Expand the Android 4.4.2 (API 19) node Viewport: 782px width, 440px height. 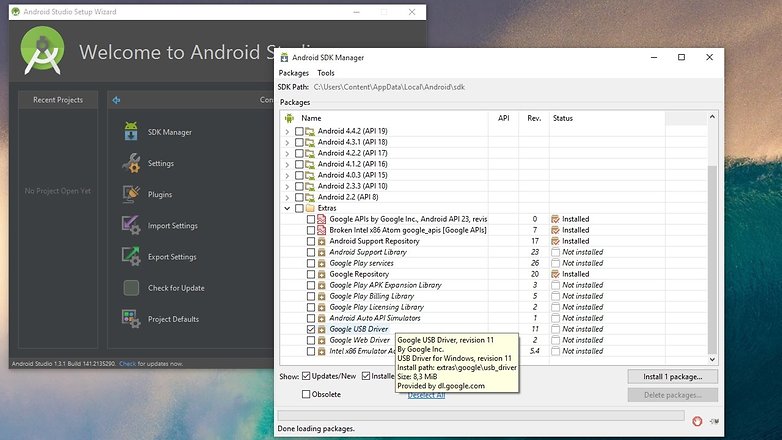287,131
